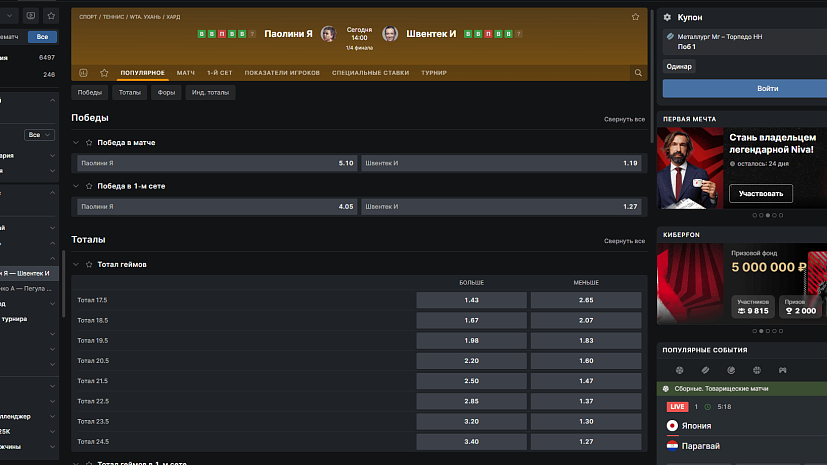This screenshot has width=827, height=465.
Task: Open the '1-й сет' tab
Action: [x=220, y=73]
